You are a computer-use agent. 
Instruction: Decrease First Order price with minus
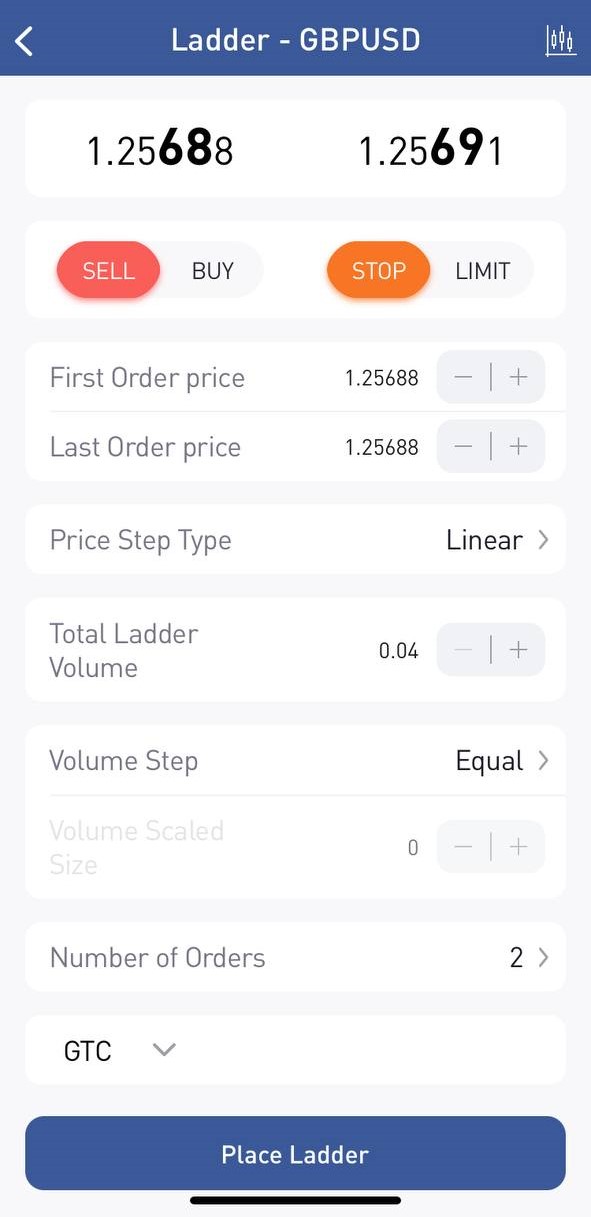click(x=463, y=378)
